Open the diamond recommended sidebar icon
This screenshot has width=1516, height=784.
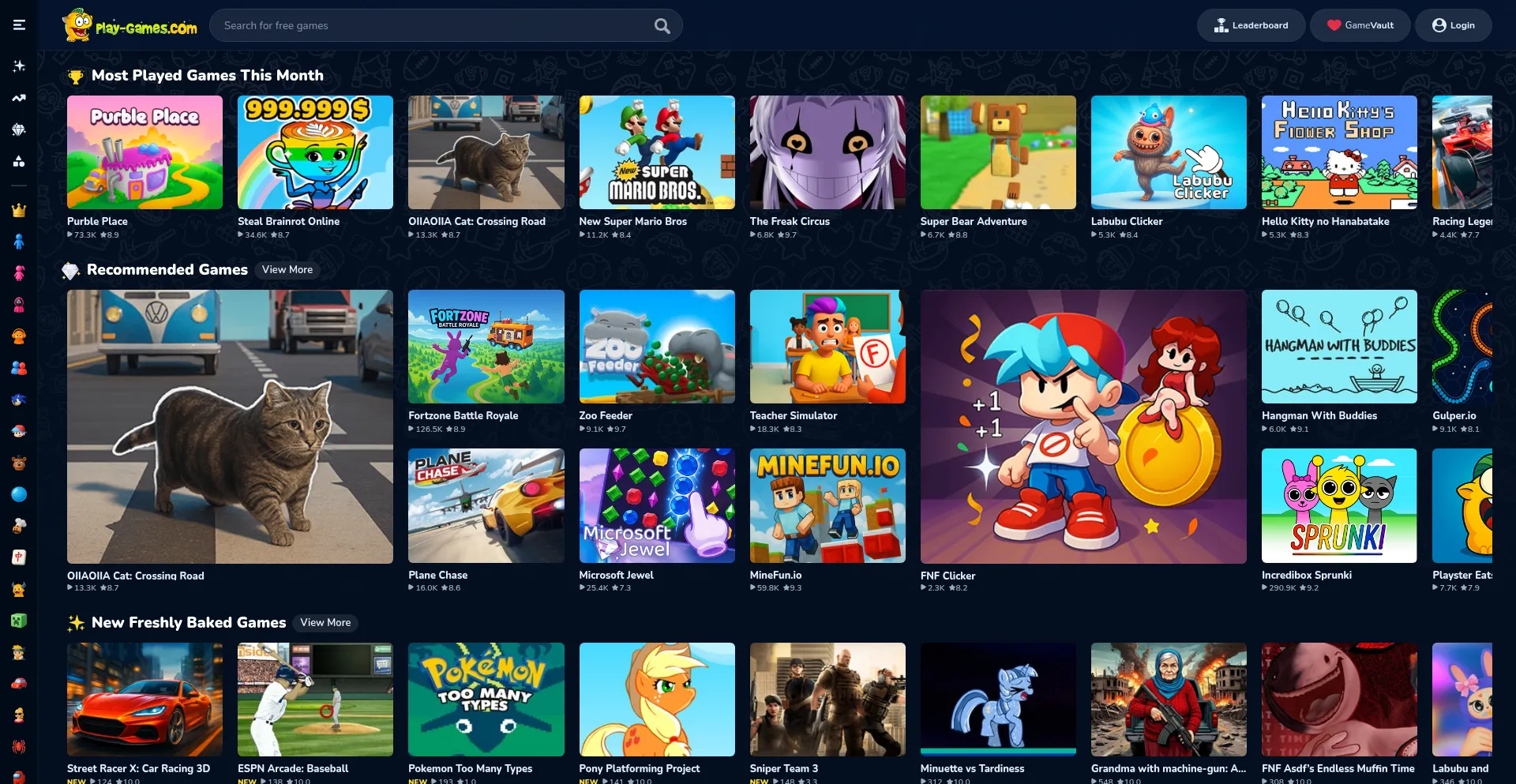(x=19, y=129)
